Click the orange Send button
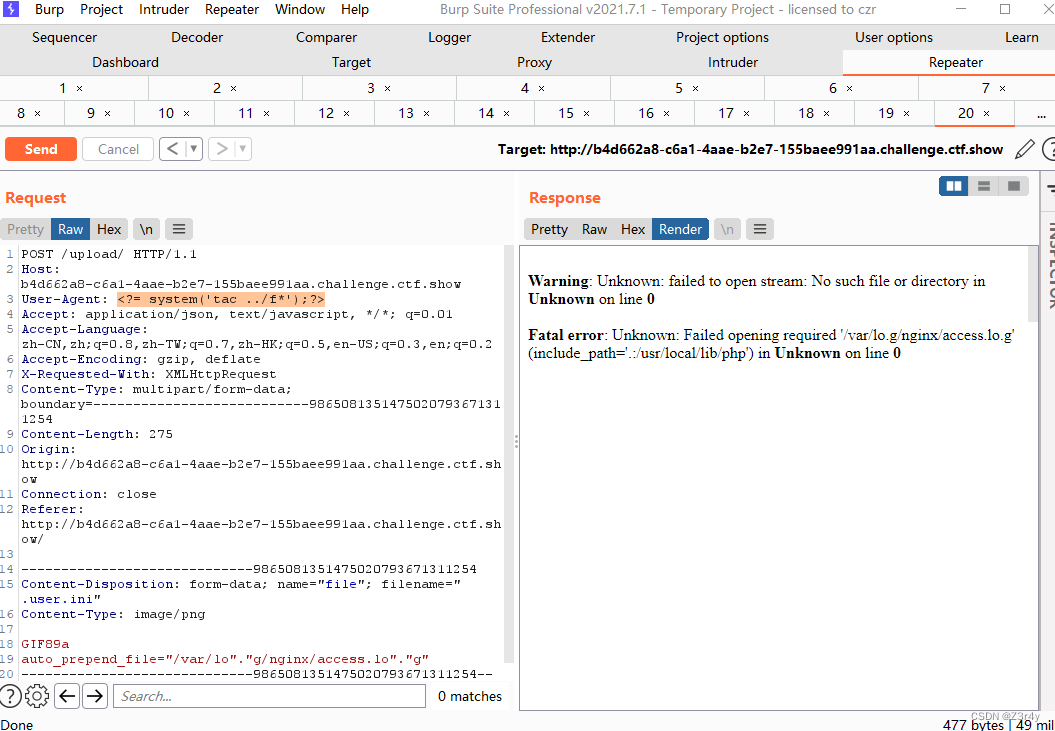The height and width of the screenshot is (731, 1055). [41, 149]
